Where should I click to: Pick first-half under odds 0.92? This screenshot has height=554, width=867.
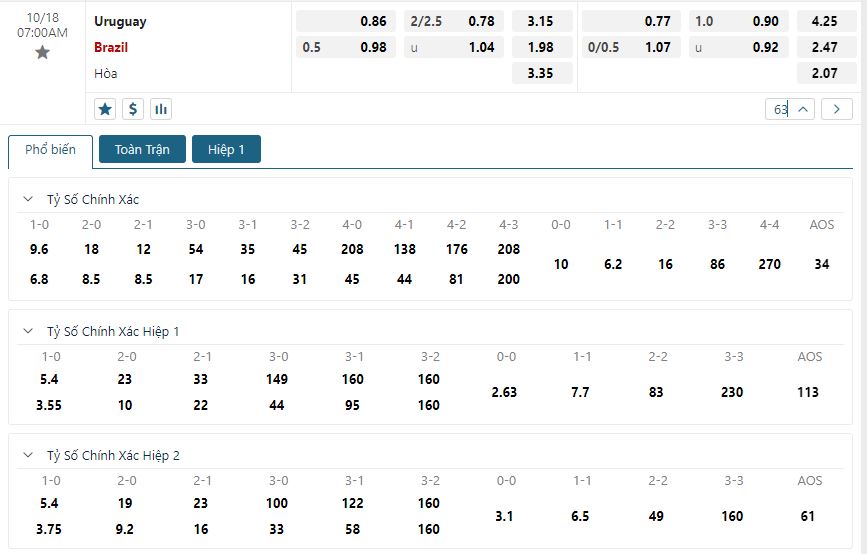pos(739,48)
